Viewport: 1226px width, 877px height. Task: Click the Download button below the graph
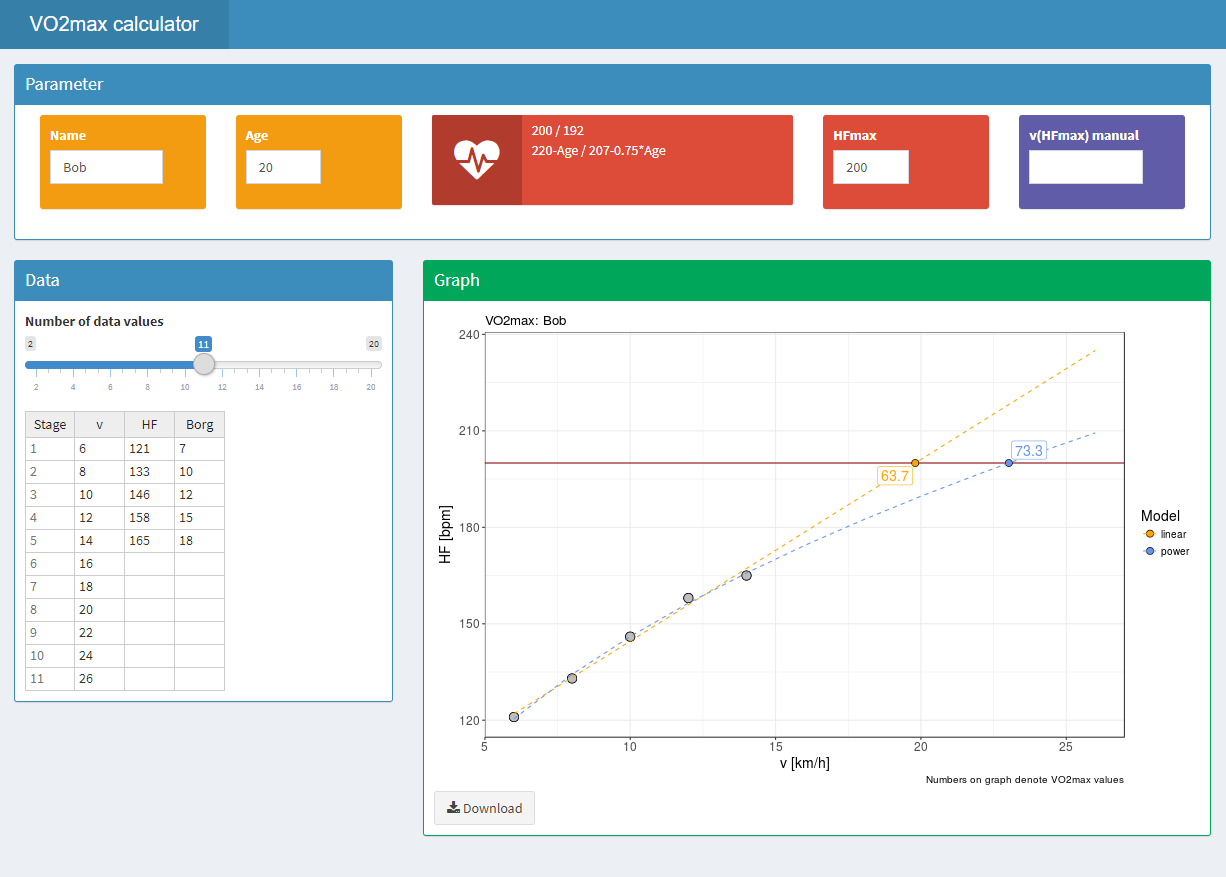pos(484,808)
